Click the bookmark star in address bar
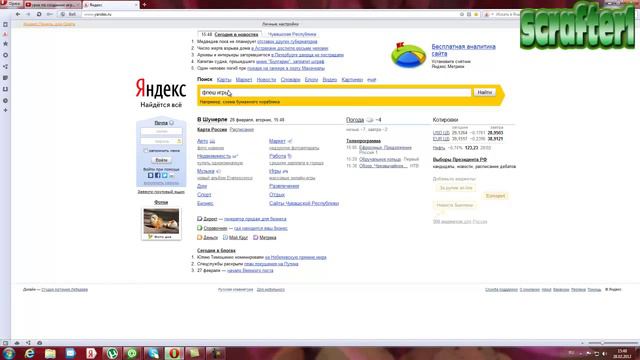Viewport: 640px width, 360px height. tap(476, 14)
